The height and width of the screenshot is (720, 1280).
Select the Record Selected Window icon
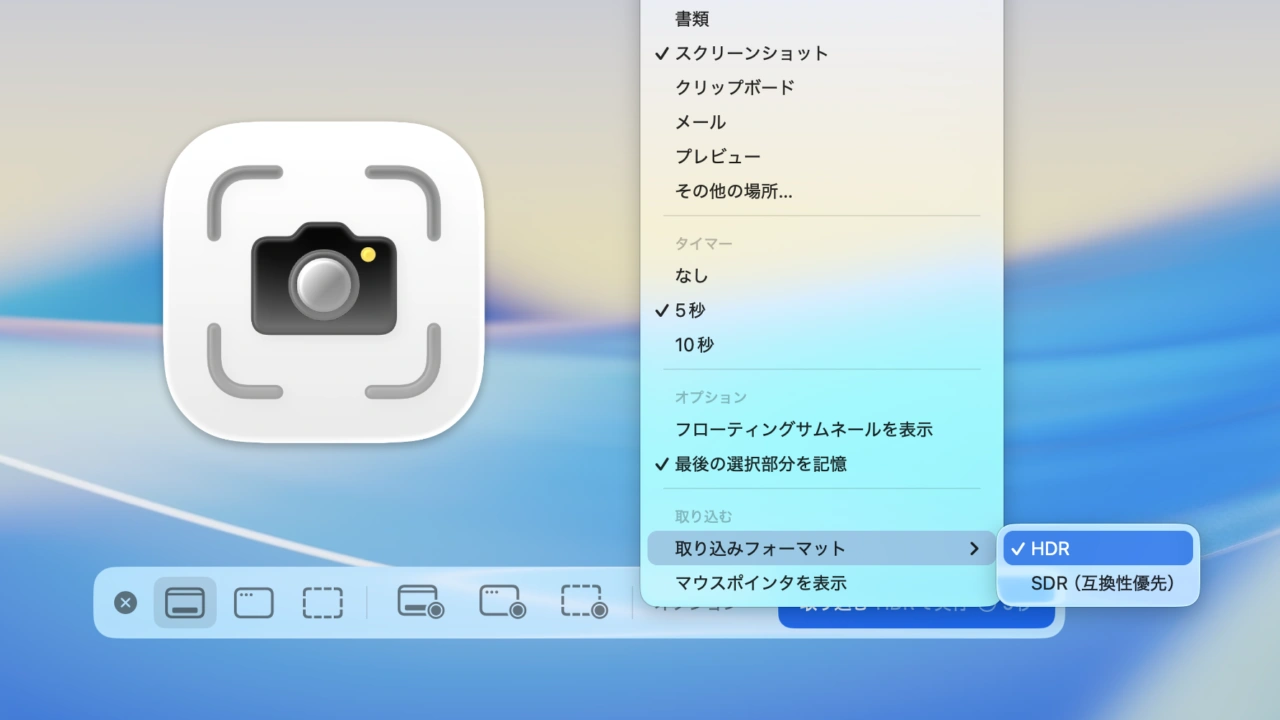pyautogui.click(x=502, y=602)
